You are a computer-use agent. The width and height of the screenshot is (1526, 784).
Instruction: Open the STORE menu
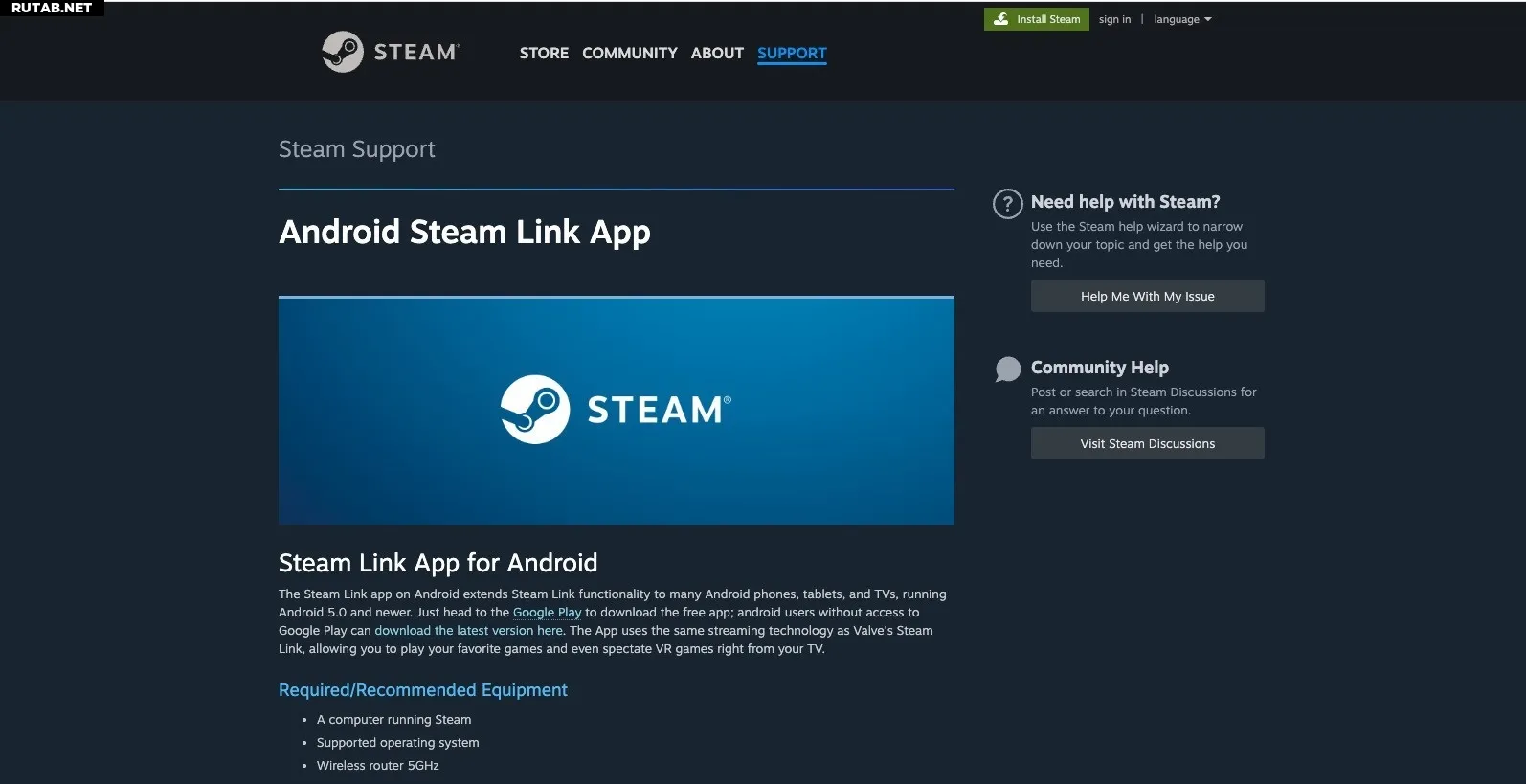[544, 54]
